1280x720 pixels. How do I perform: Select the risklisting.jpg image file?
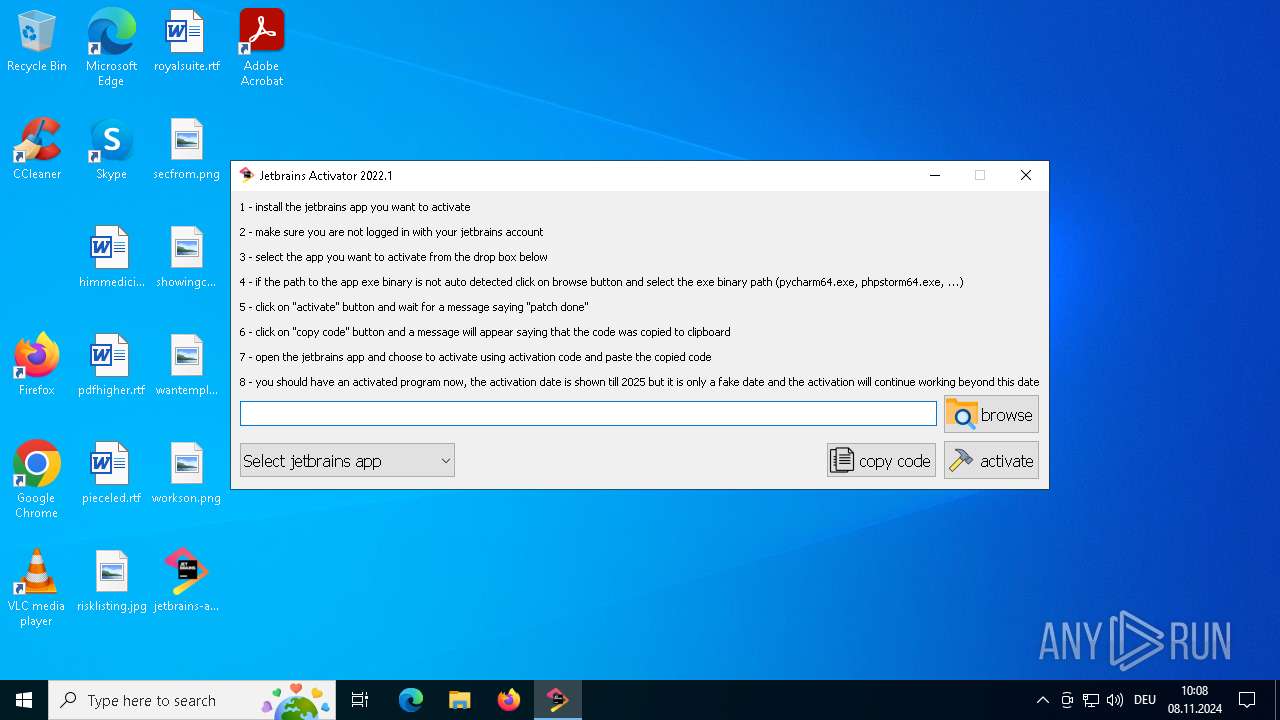point(111,582)
